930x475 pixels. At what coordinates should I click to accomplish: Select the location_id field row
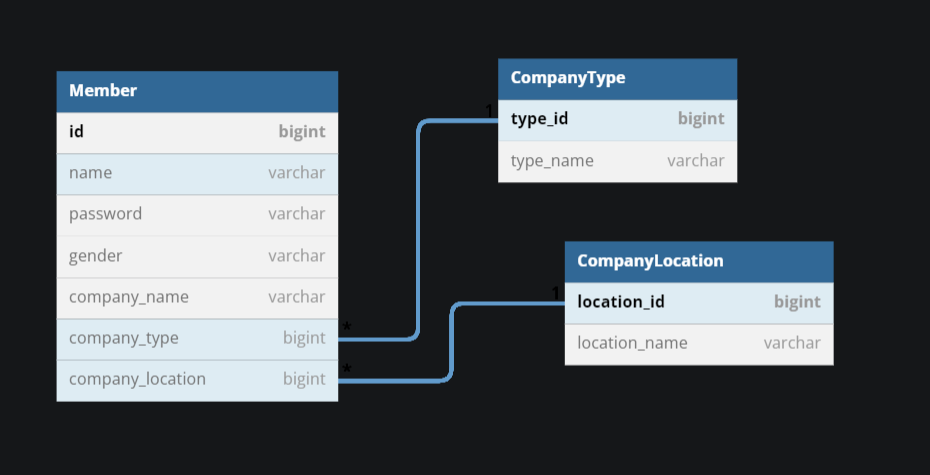[x=699, y=302]
